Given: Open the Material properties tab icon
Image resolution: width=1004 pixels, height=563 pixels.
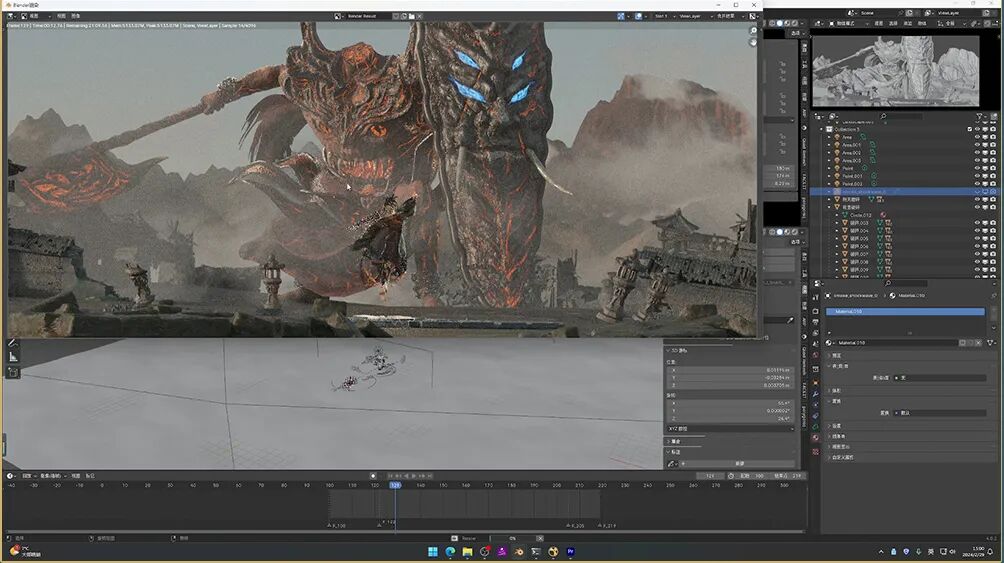Looking at the screenshot, I should click(x=815, y=438).
